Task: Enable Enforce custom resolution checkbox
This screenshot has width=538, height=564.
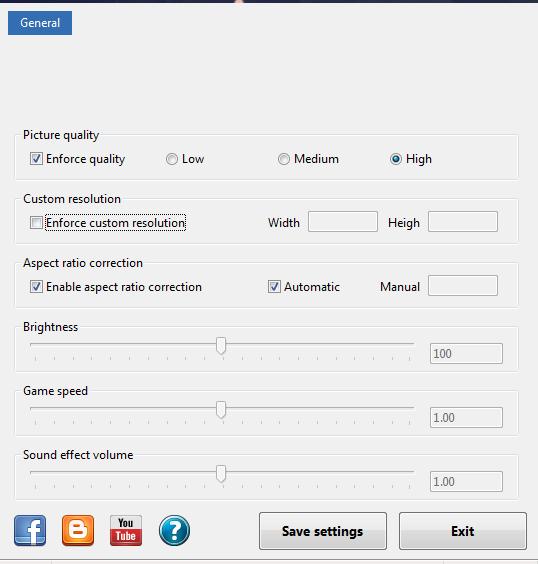Action: (36, 223)
